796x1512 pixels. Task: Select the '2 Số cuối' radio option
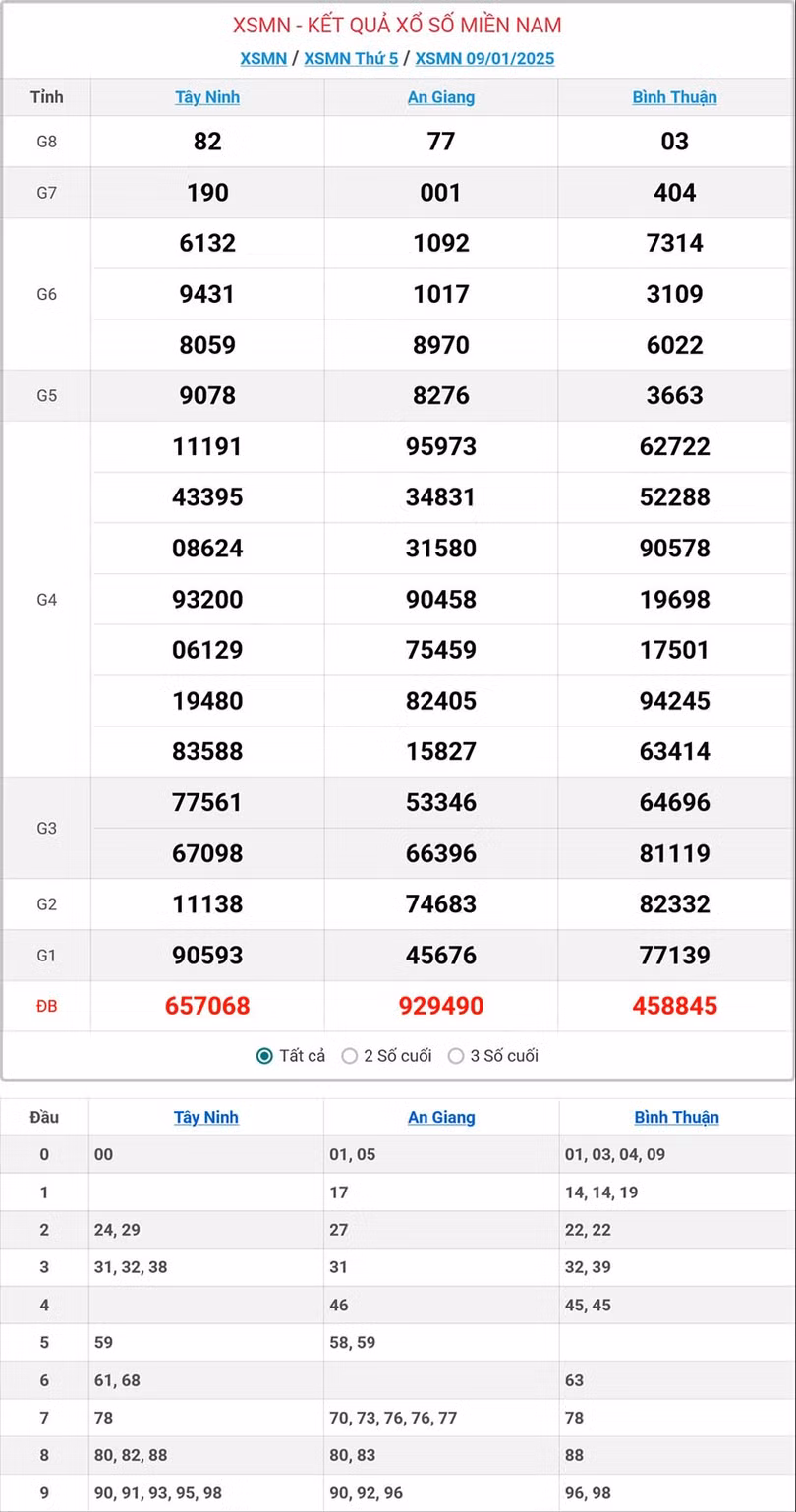tap(350, 1056)
